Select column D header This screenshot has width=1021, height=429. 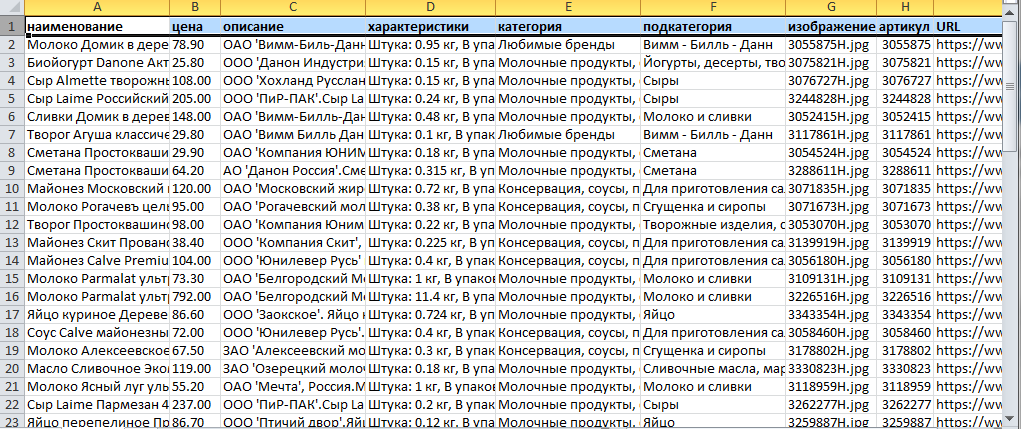[x=430, y=8]
